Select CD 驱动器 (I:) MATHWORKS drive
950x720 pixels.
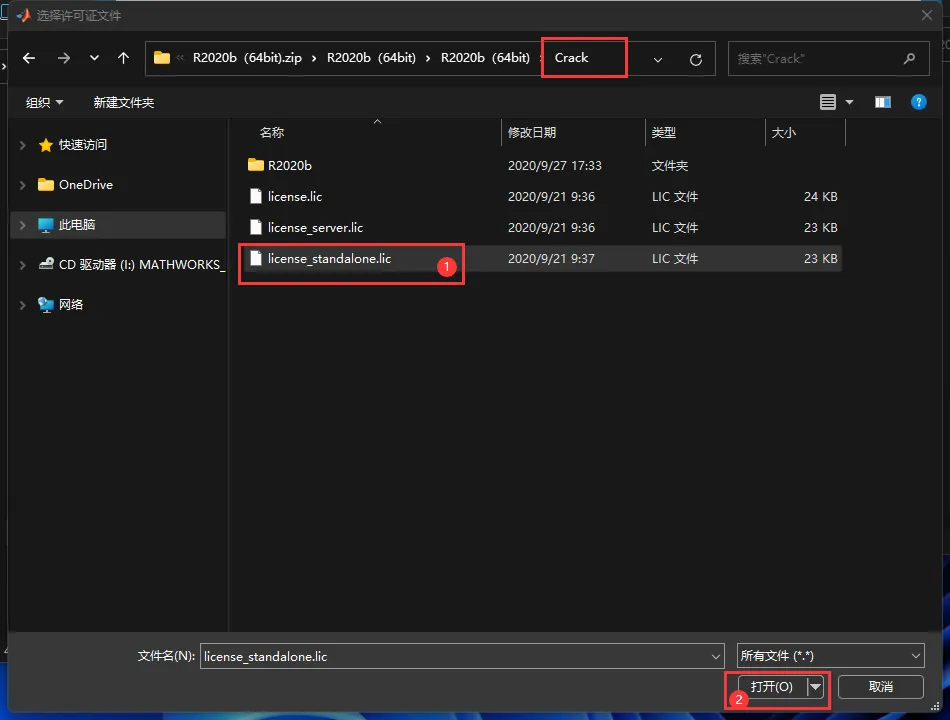click(x=132, y=265)
